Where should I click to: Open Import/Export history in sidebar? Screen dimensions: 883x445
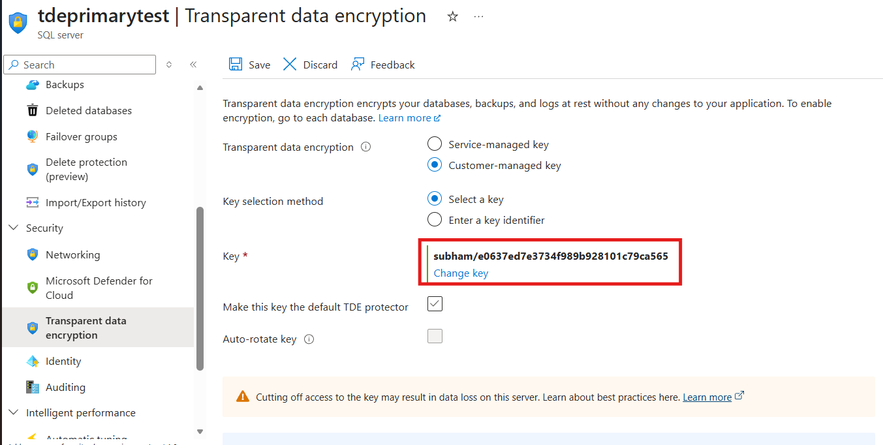[x=95, y=203]
